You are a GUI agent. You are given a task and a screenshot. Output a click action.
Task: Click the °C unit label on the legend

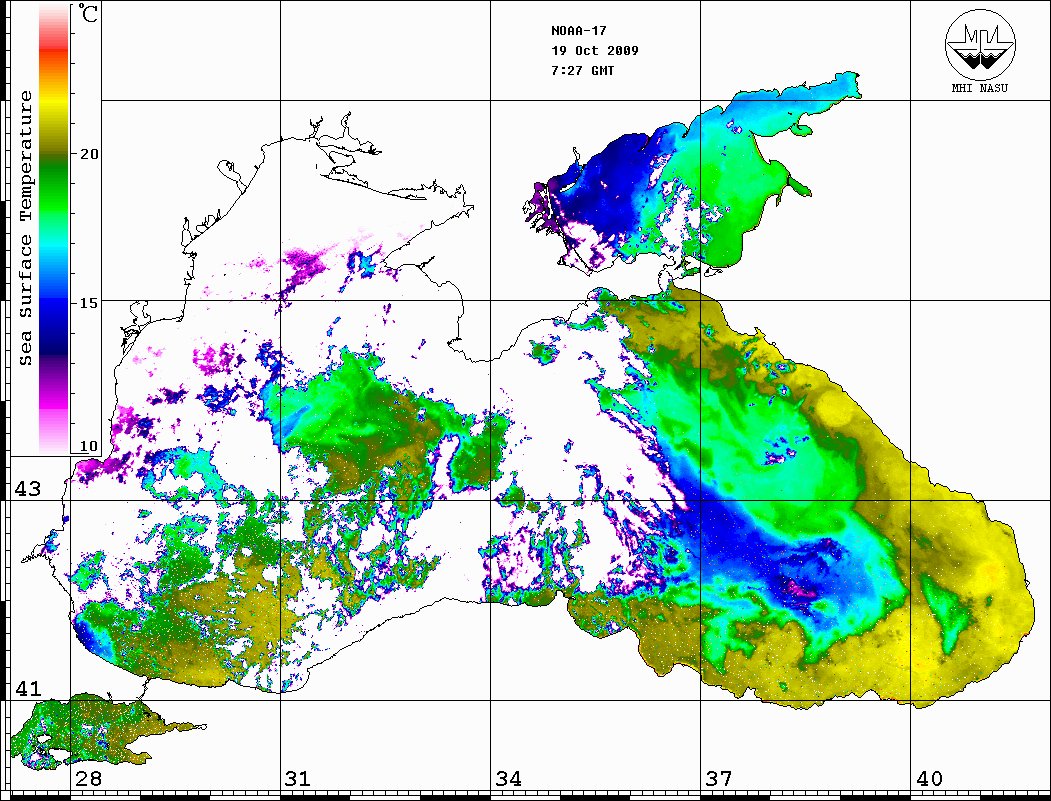tap(88, 14)
